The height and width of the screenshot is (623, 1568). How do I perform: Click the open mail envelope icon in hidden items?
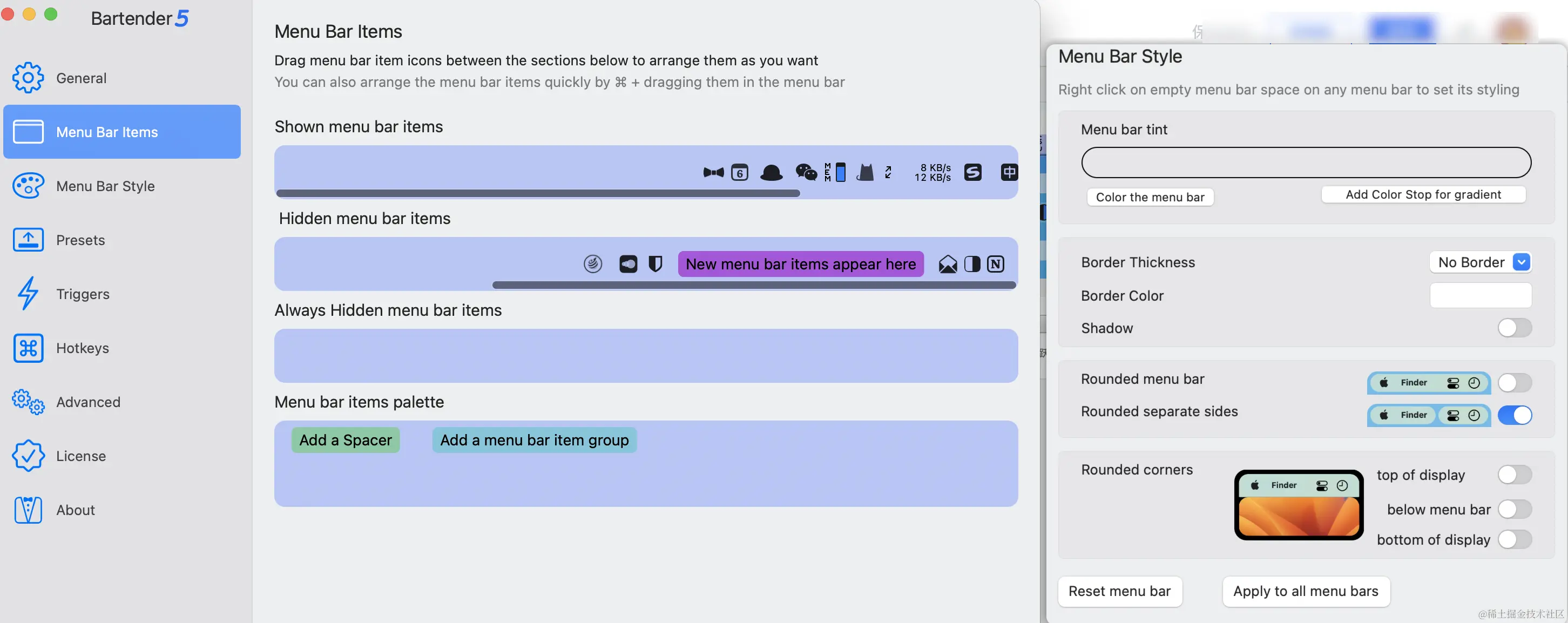[x=948, y=263]
